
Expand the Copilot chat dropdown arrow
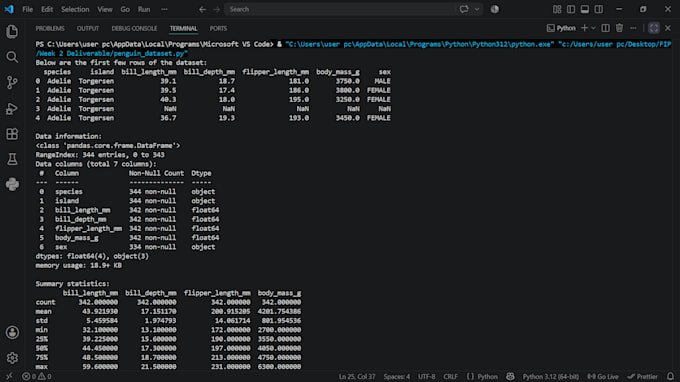tap(477, 9)
